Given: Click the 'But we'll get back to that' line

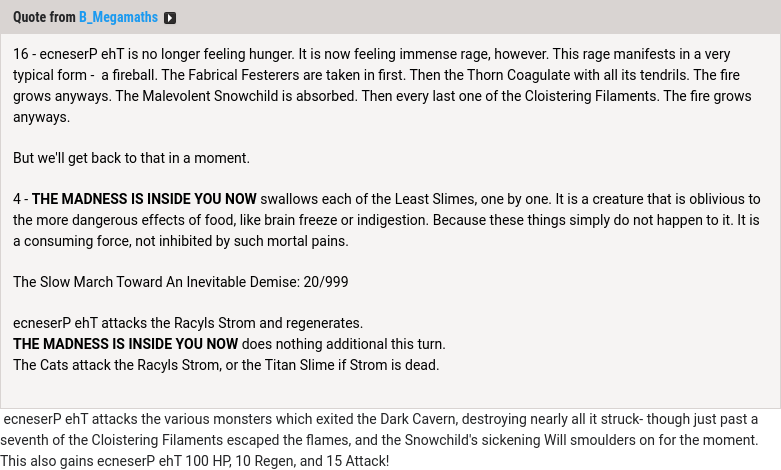Looking at the screenshot, I should pyautogui.click(x=131, y=158).
